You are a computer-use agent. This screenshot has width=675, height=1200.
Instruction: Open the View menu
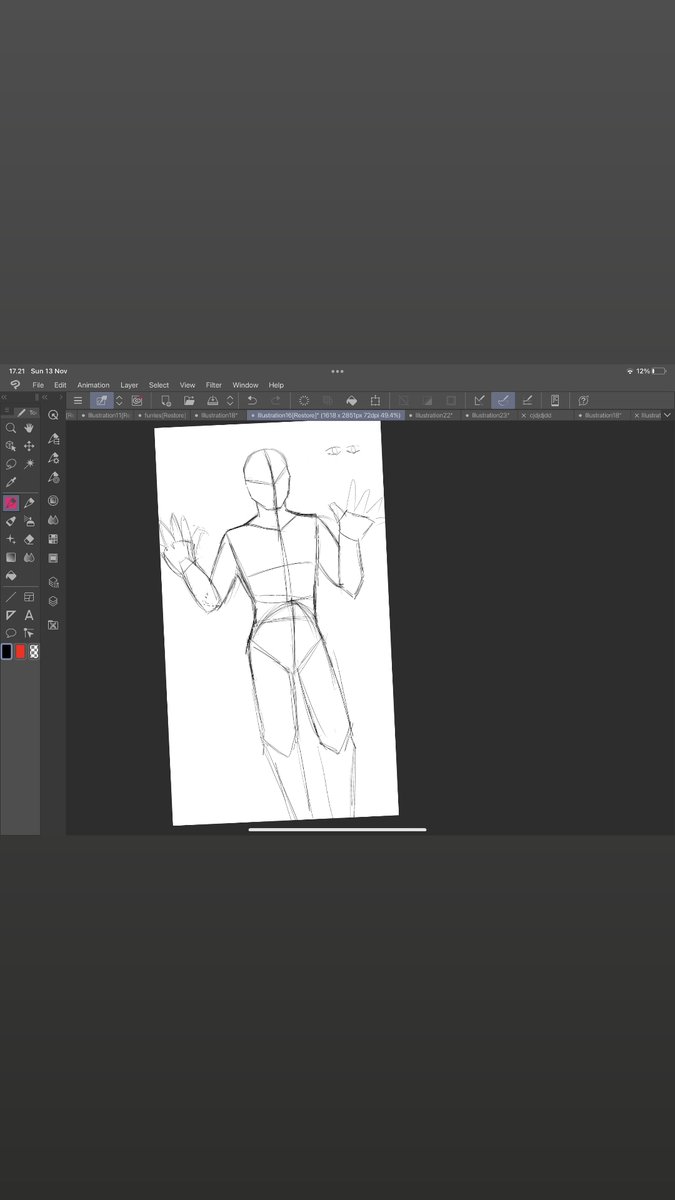pyautogui.click(x=187, y=385)
